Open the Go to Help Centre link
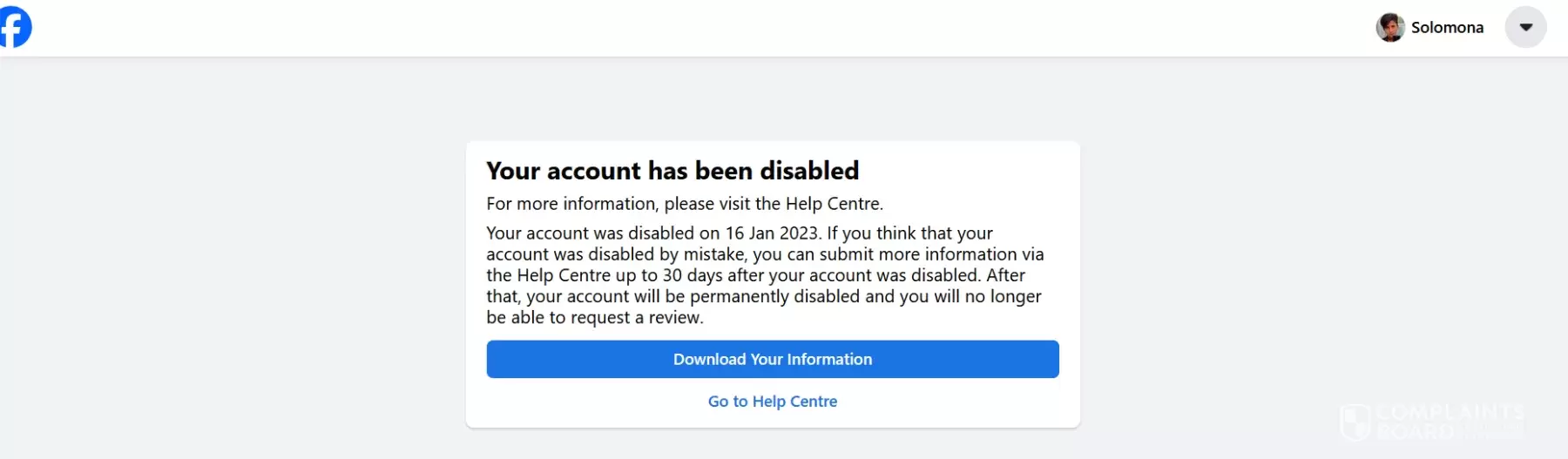 (772, 402)
